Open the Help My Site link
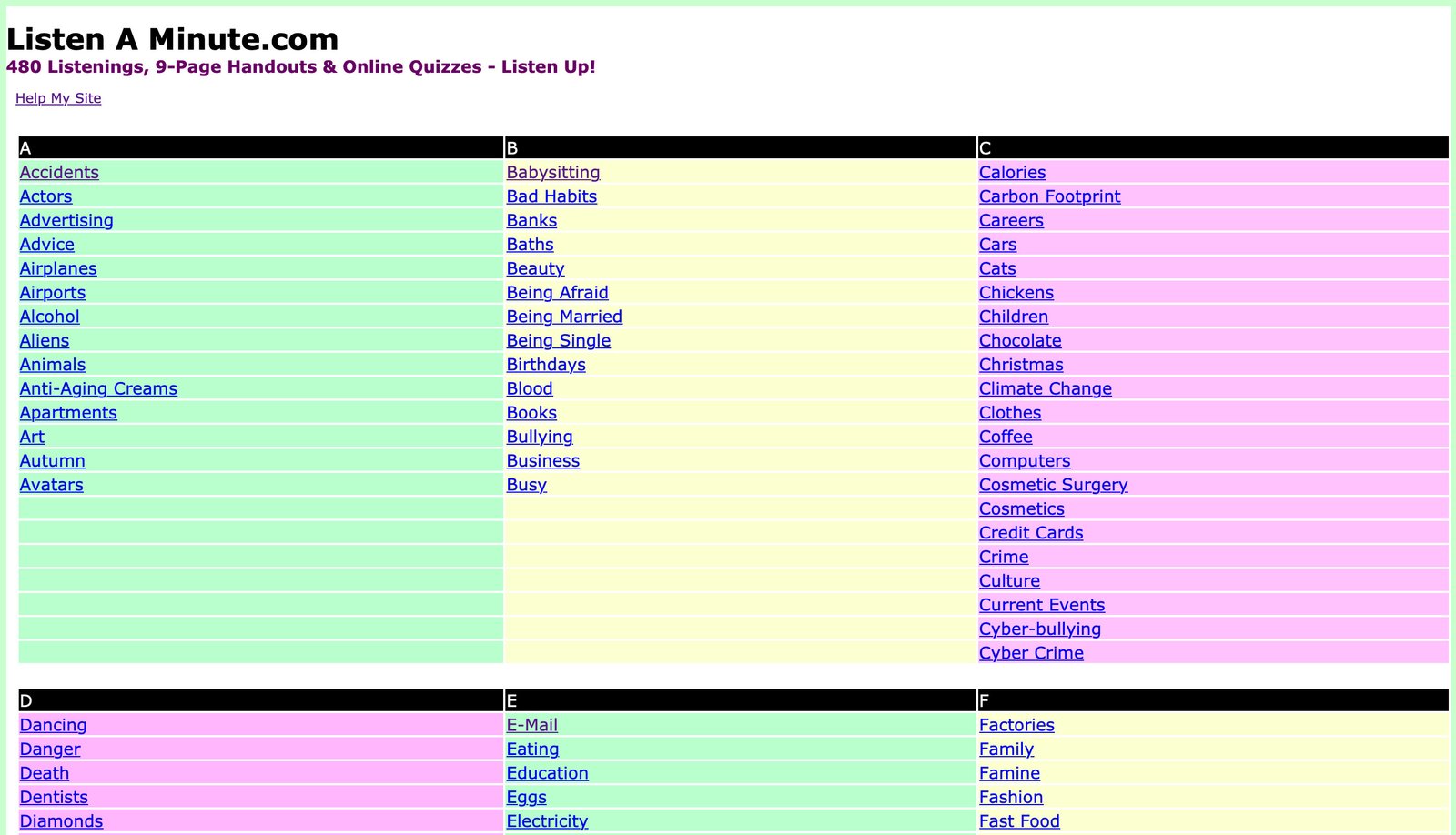 58,98
